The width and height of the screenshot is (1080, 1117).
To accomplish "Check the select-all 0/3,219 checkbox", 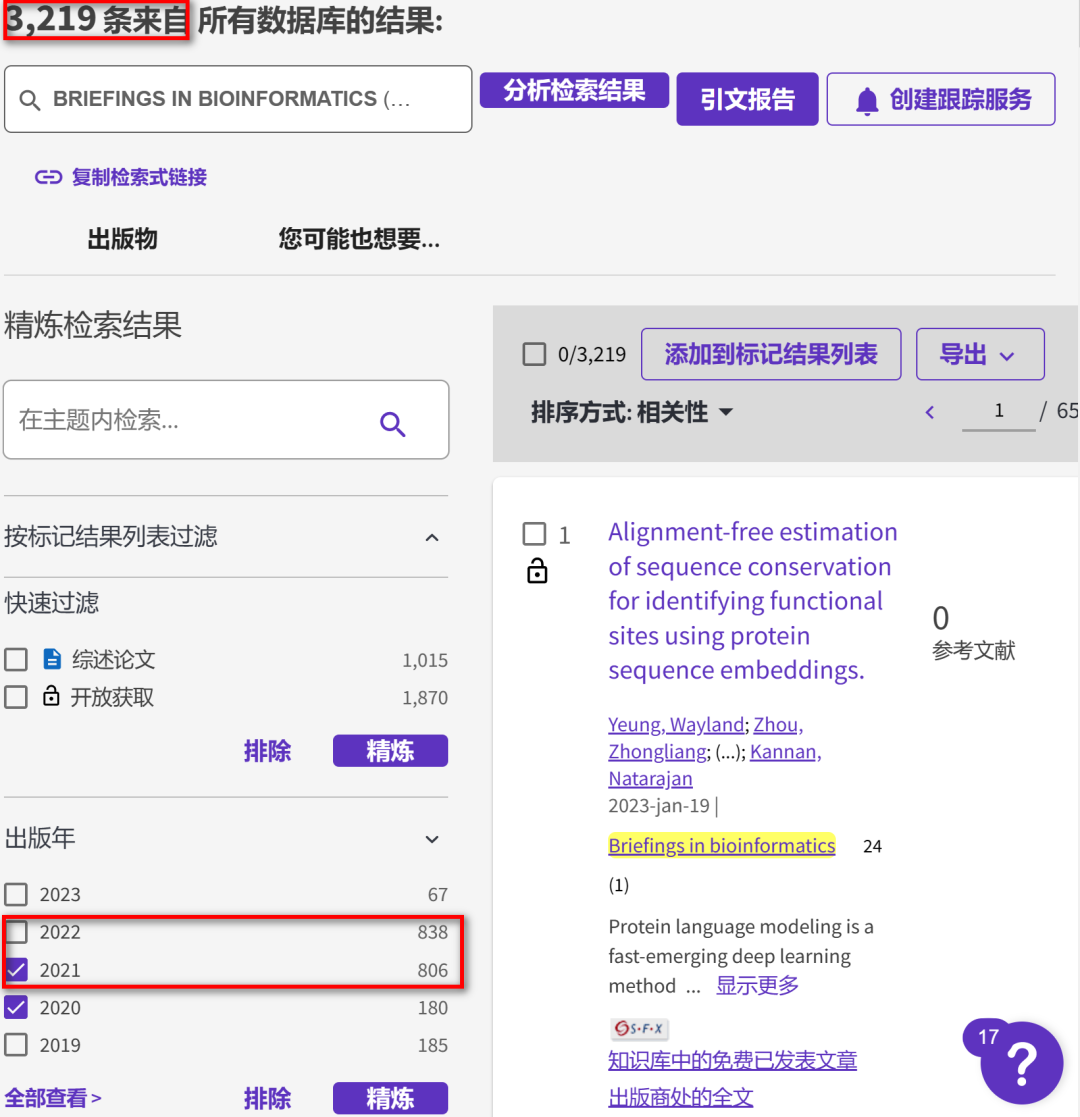I will [x=535, y=352].
